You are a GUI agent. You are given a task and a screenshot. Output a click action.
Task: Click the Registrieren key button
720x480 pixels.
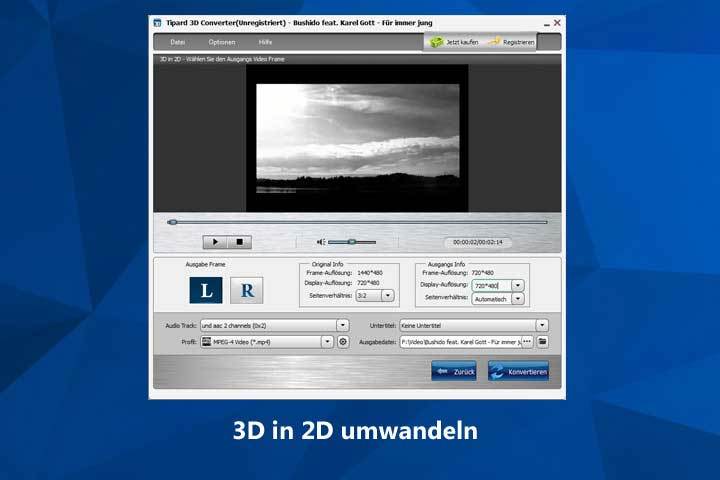pos(511,42)
